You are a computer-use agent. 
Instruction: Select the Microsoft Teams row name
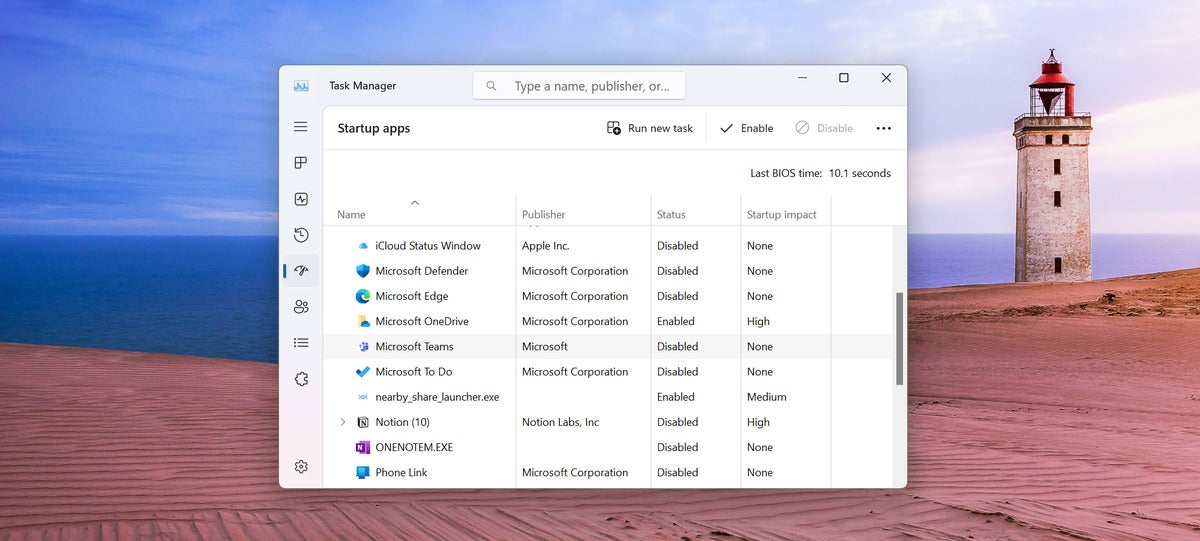pos(414,347)
